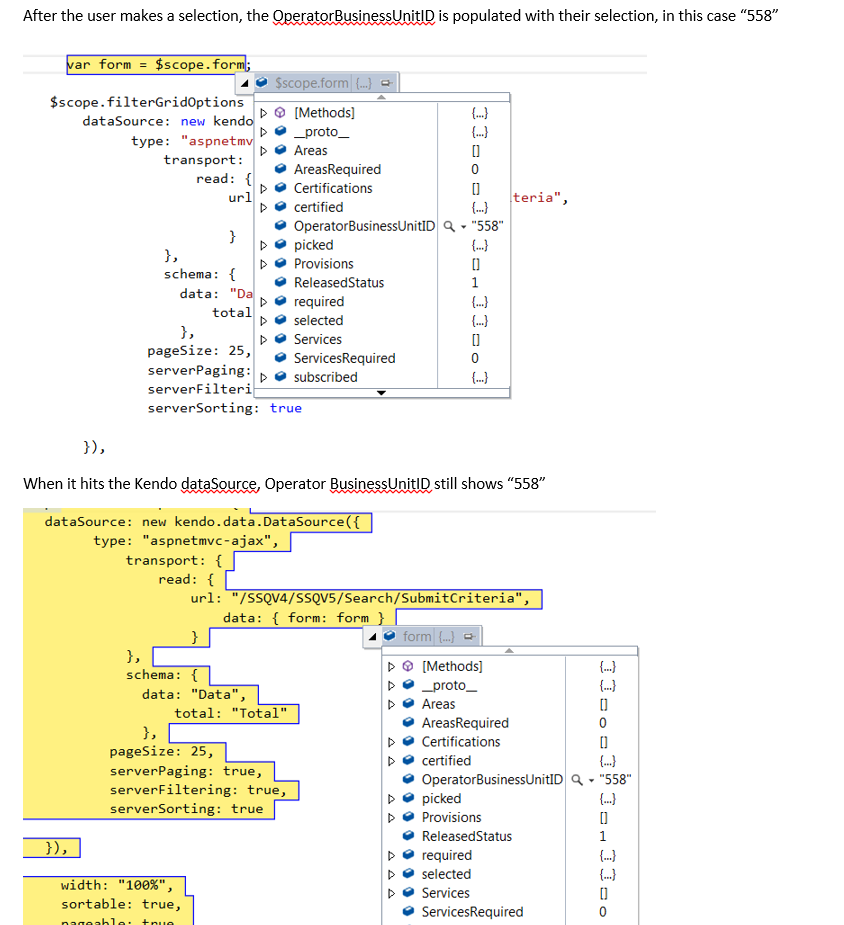
Task: Click 'width: "100%",' code line
Action: [x=117, y=885]
